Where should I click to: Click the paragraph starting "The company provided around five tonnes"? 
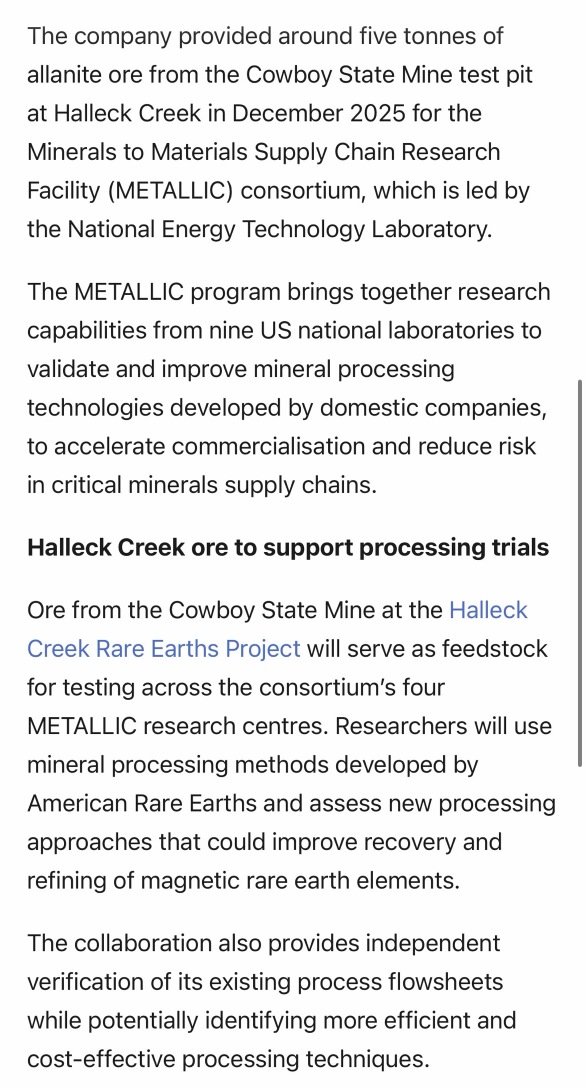point(279,133)
